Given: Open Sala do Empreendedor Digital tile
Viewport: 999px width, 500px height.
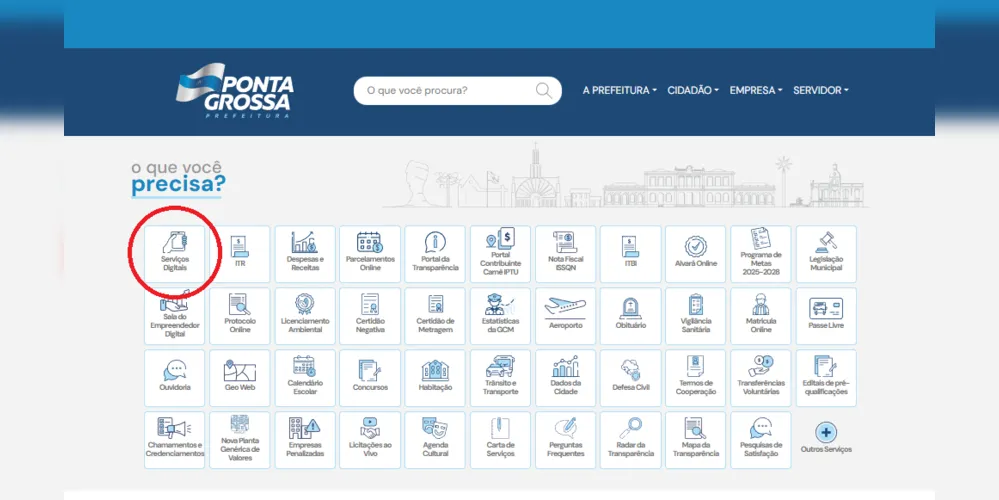Looking at the screenshot, I should (x=175, y=316).
